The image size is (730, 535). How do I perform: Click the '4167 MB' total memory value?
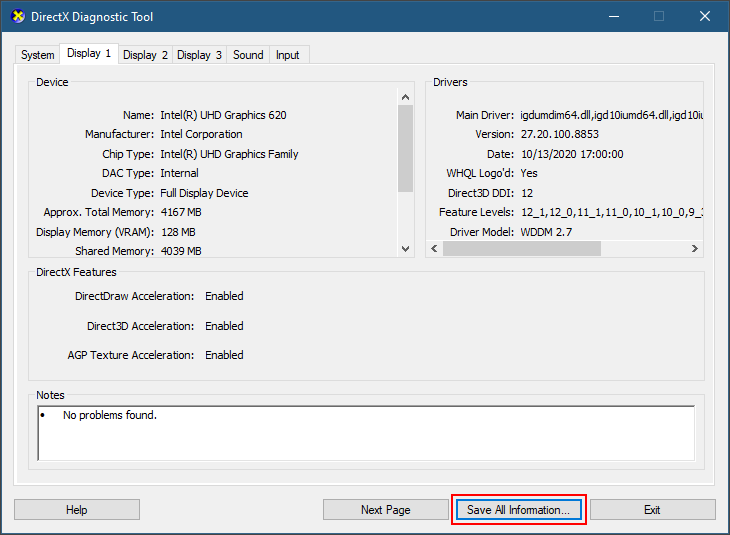[181, 212]
